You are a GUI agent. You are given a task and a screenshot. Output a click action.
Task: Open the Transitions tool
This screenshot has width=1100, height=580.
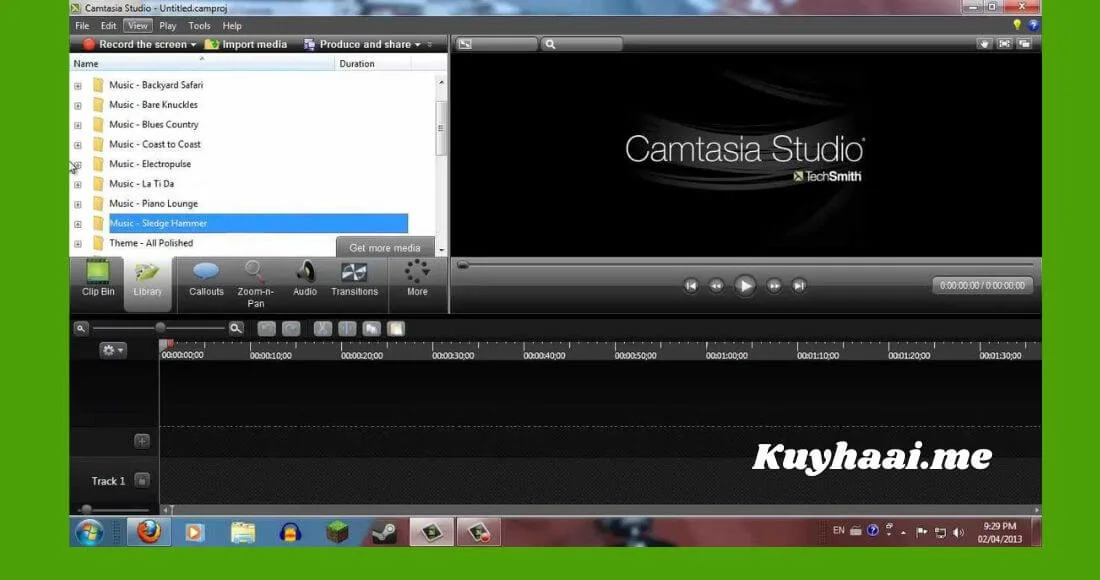coord(354,278)
